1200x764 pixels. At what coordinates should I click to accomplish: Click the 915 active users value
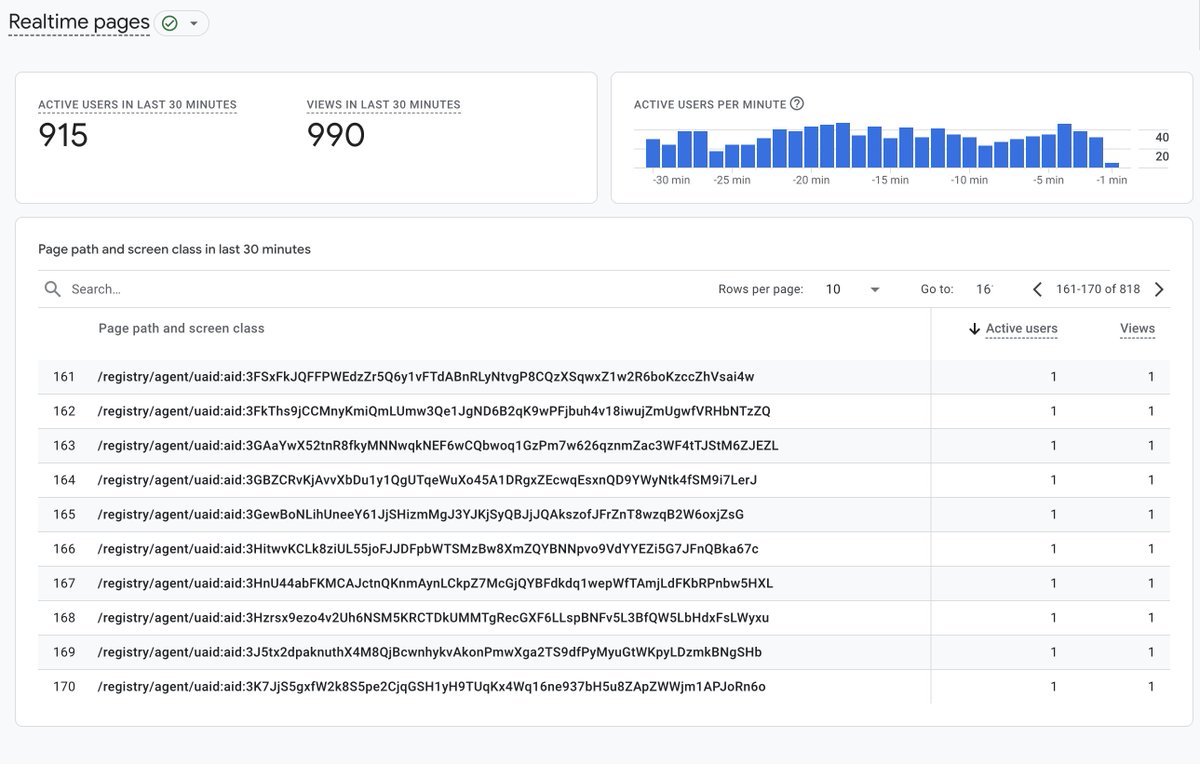coord(63,135)
